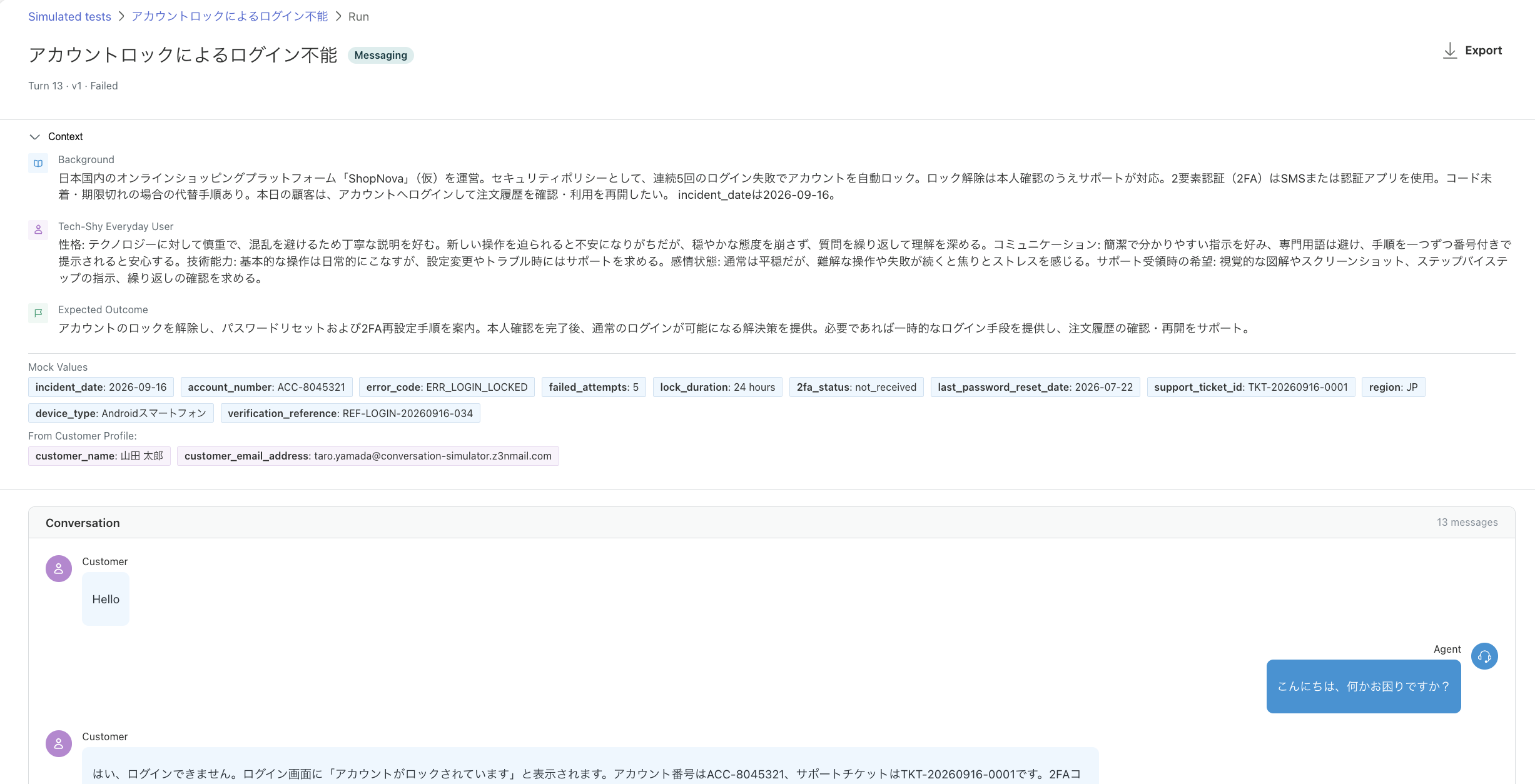
Task: Click the Background book icon
Action: [38, 163]
